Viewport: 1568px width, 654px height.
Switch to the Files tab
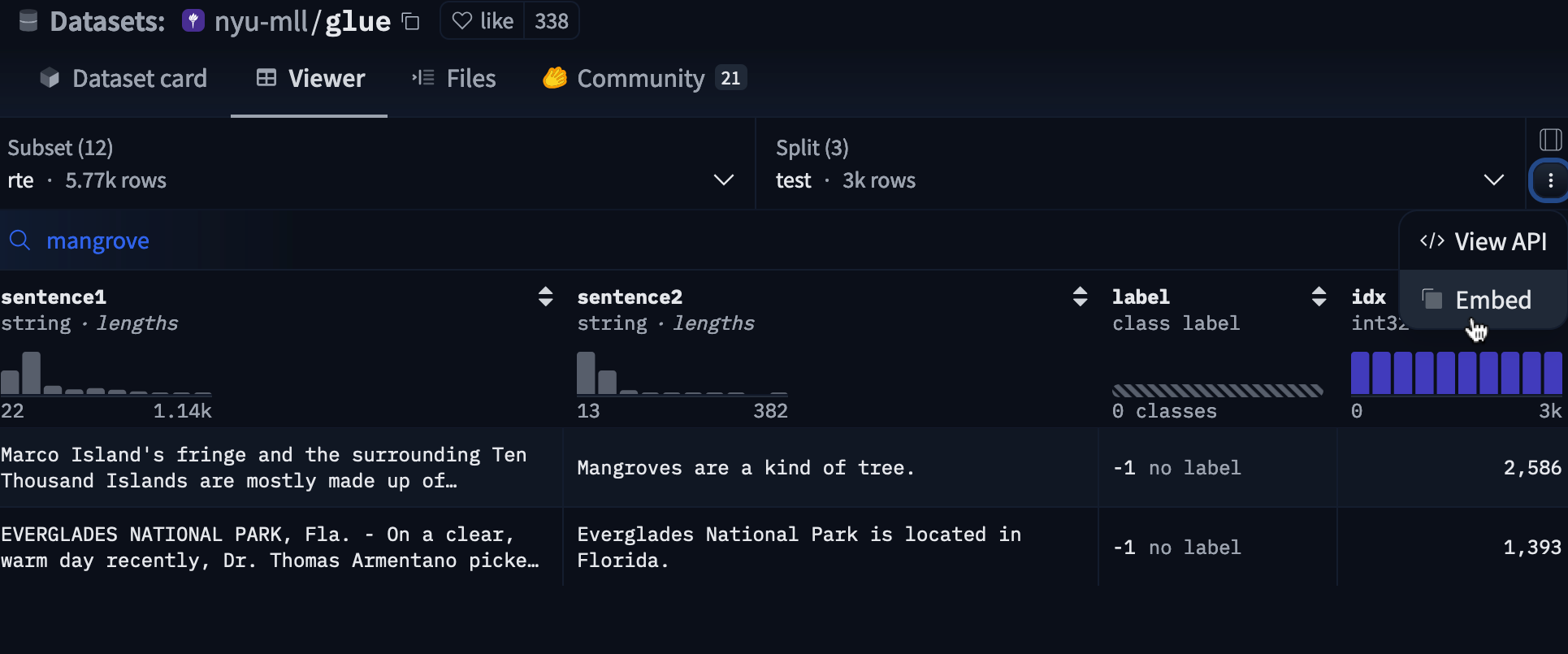click(x=454, y=78)
